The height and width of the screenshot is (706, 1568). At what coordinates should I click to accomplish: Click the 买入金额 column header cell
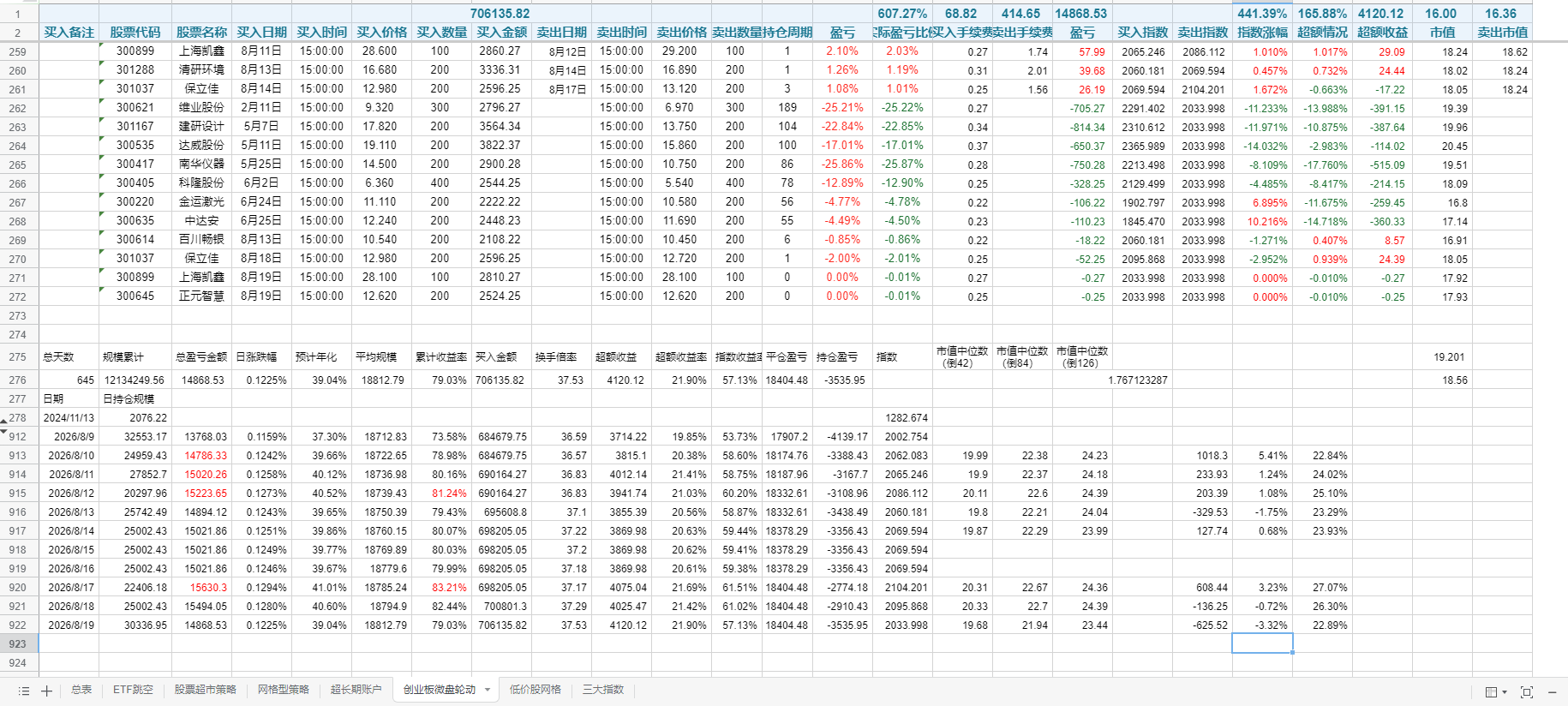(502, 33)
